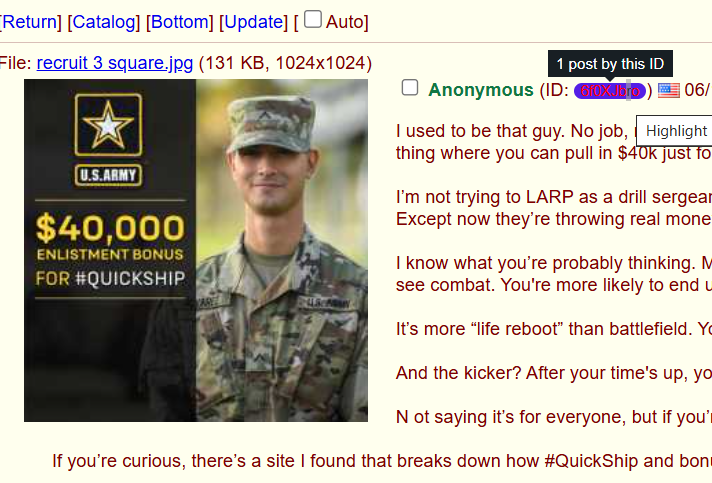712x483 pixels.
Task: Click the Anonymous poster name
Action: (480, 90)
